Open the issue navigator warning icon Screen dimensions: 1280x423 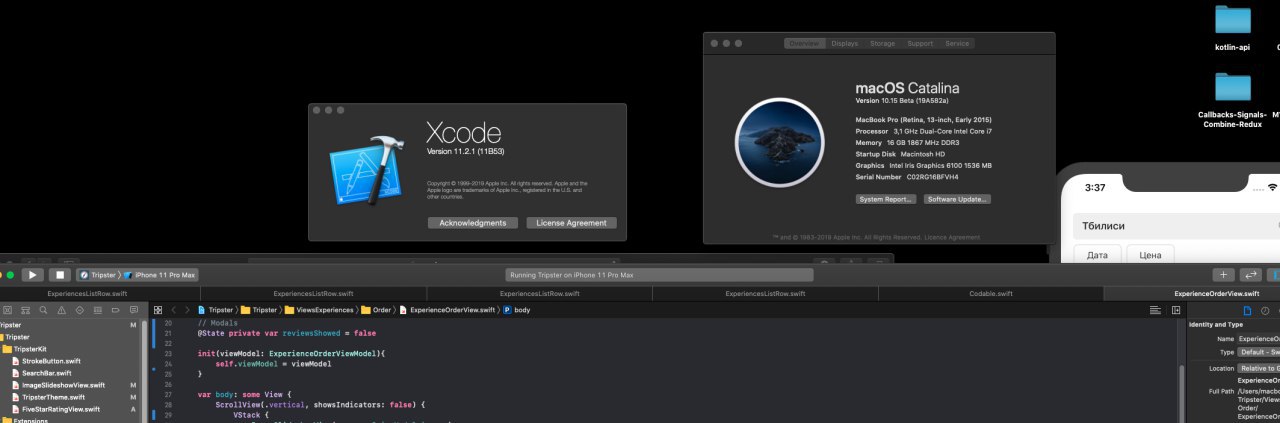coord(61,310)
